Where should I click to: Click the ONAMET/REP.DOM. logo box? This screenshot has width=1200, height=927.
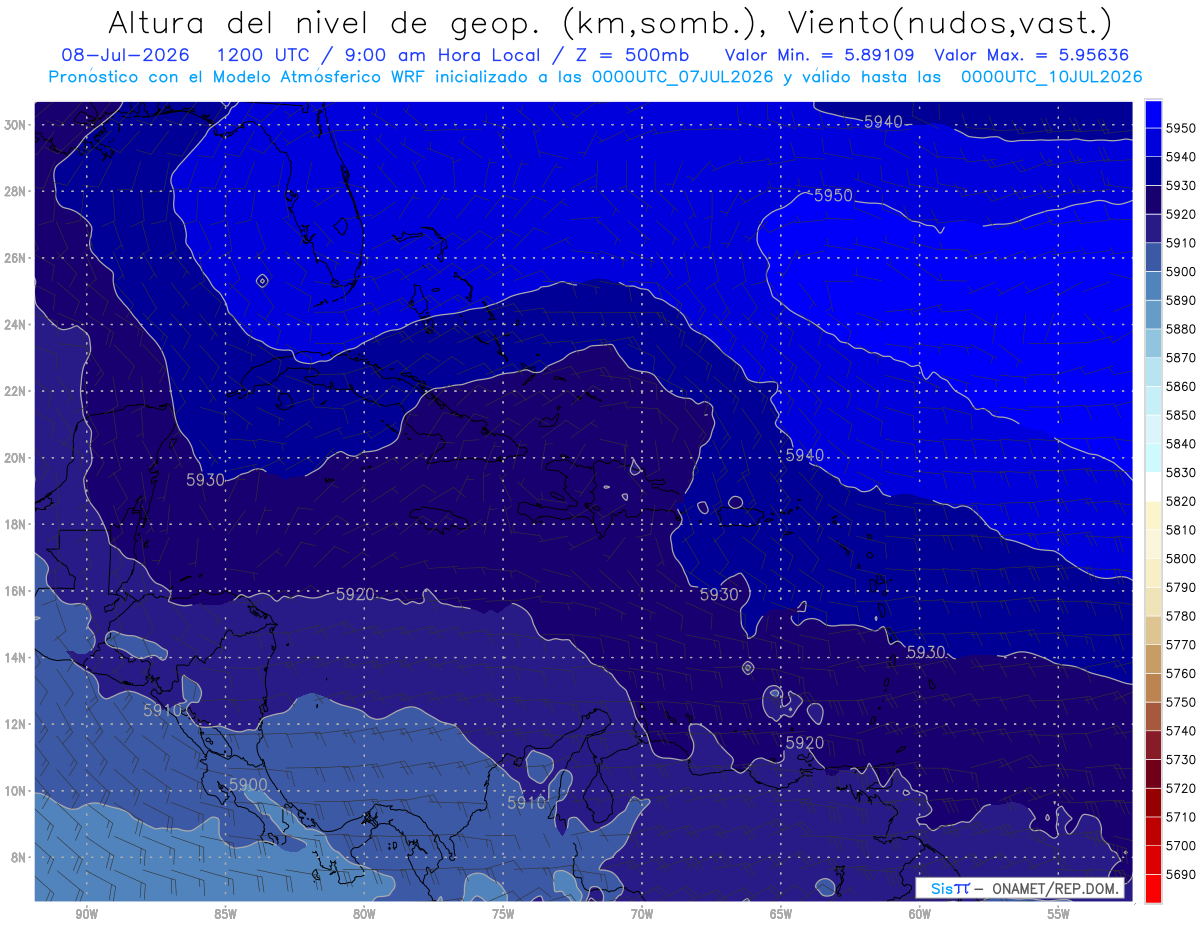pos(1019,888)
